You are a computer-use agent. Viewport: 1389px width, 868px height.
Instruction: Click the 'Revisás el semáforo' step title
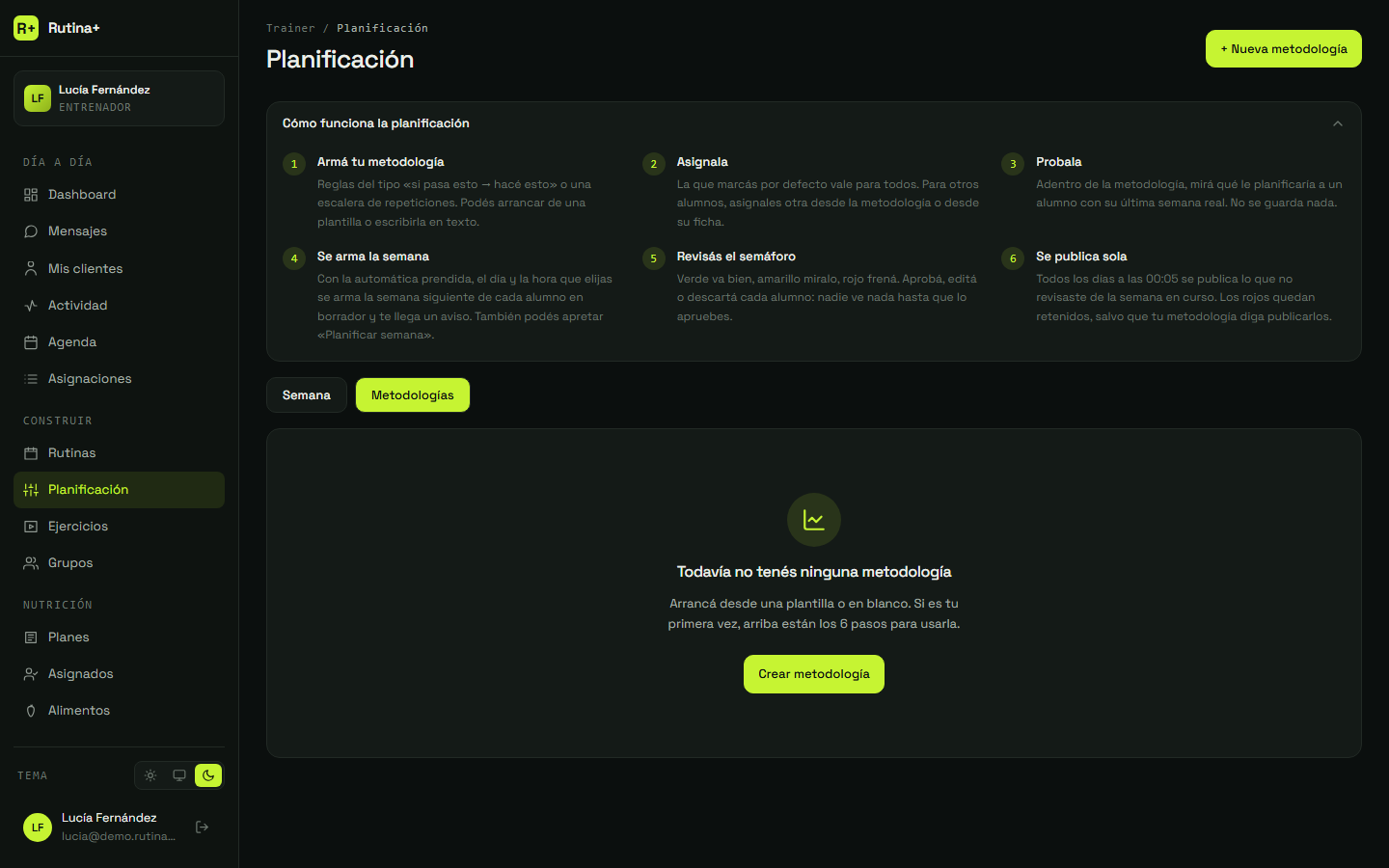[736, 257]
